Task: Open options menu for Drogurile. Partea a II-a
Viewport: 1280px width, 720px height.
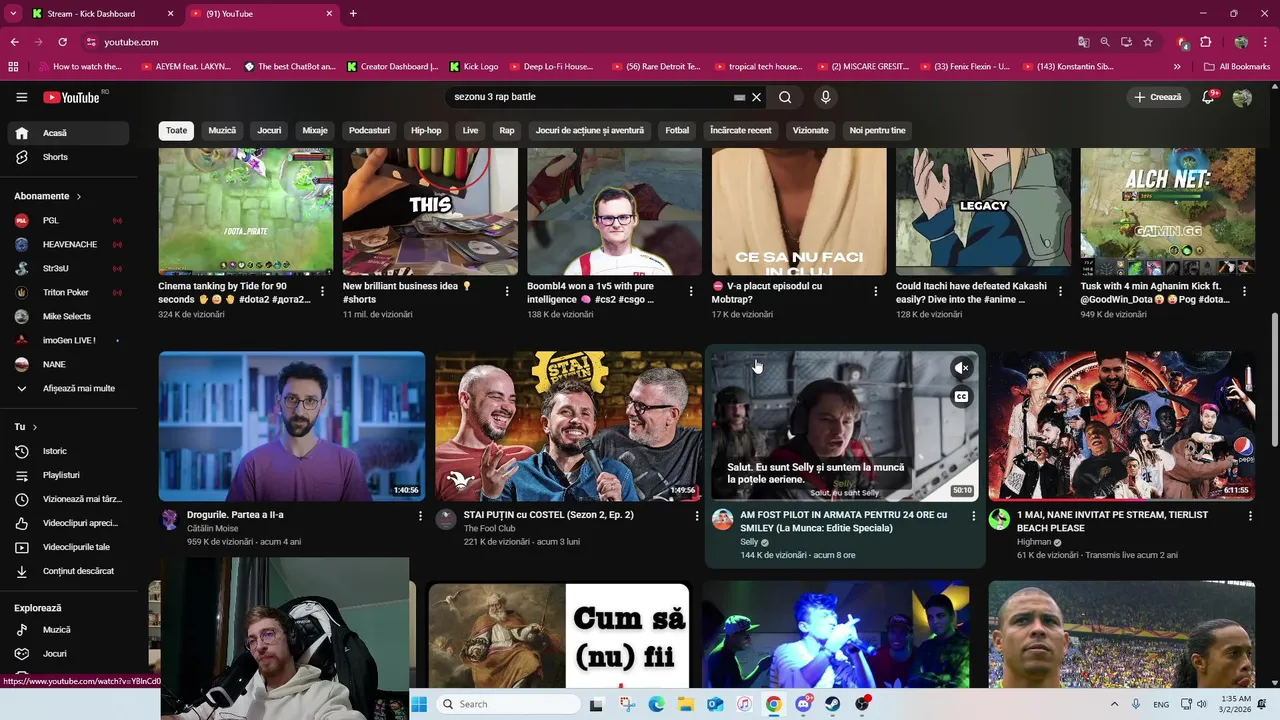Action: pos(420,516)
